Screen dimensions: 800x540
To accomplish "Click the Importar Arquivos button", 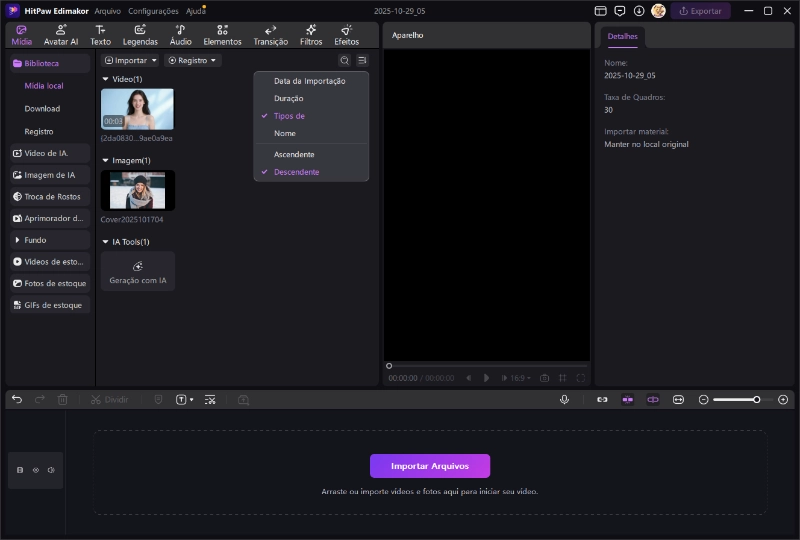I will tap(430, 466).
